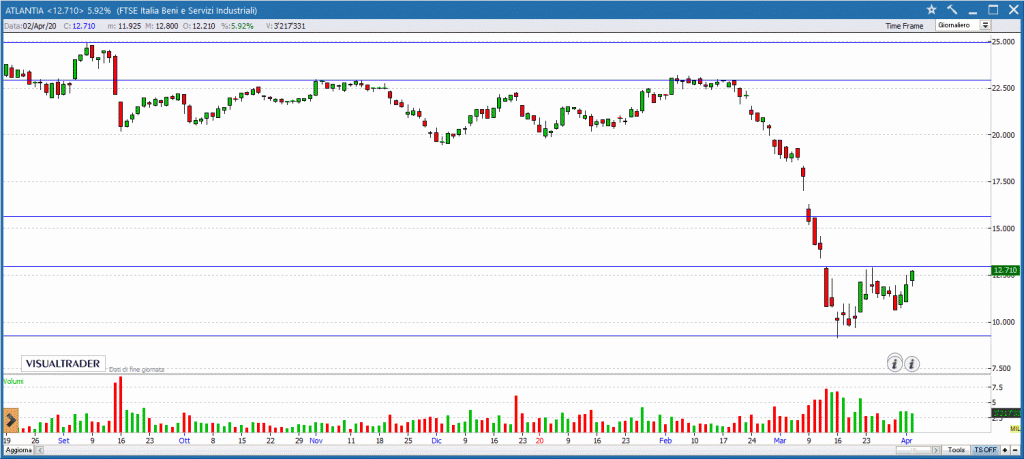Maximize the ATLANTIA chart window
The width and height of the screenshot is (1024, 459).
point(993,9)
